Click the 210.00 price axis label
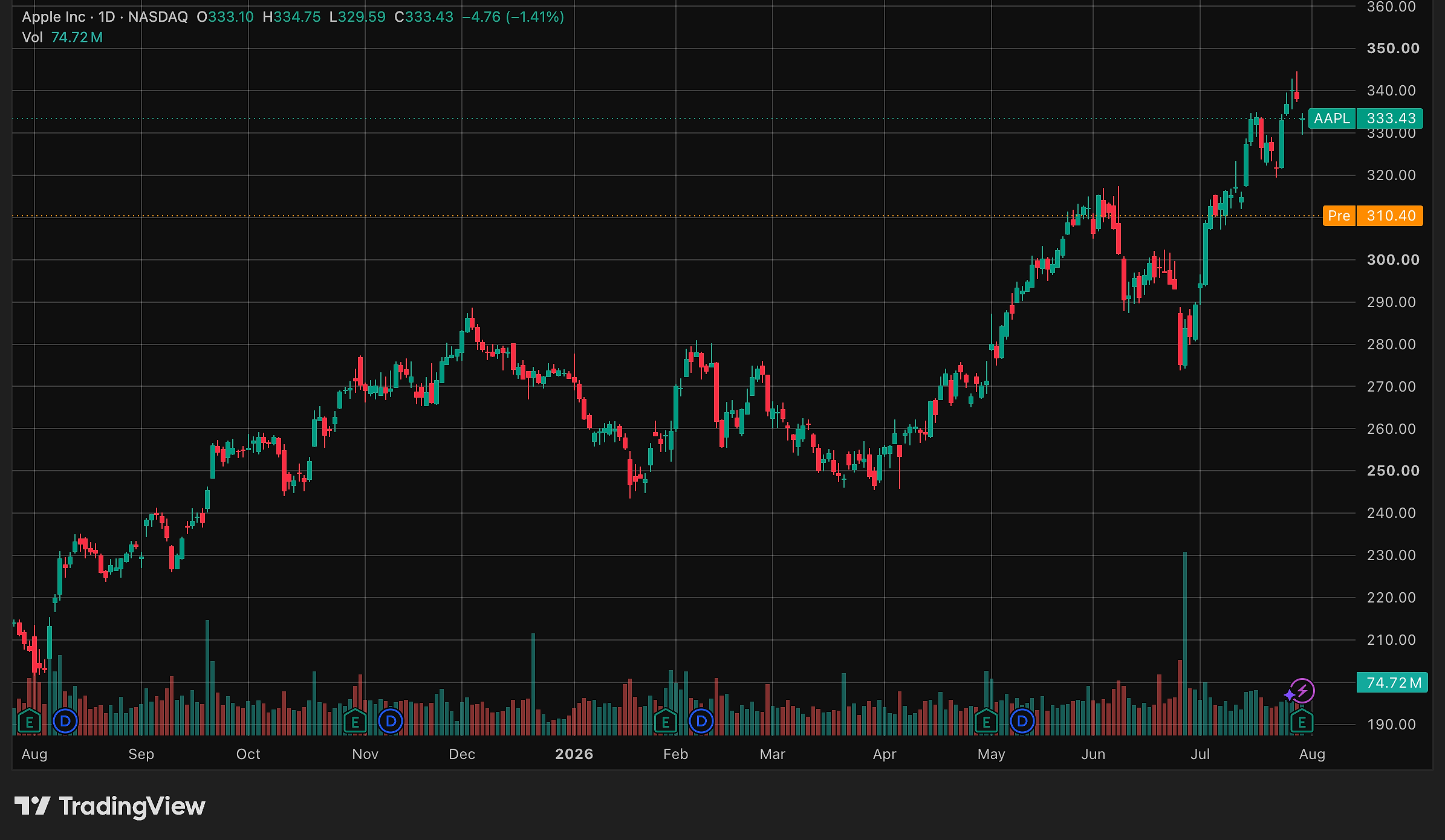The height and width of the screenshot is (840, 1445). 1391,640
